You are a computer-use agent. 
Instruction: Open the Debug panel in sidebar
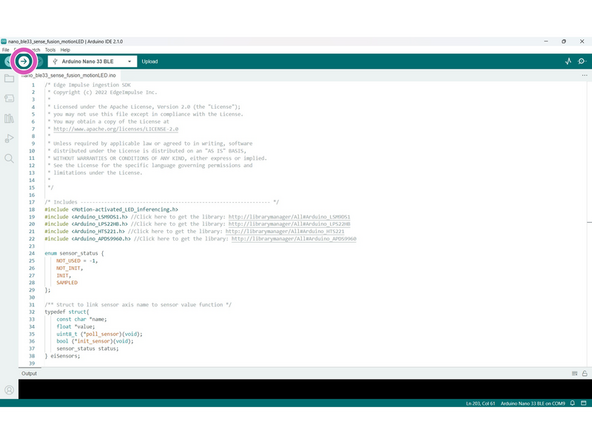(x=9, y=139)
